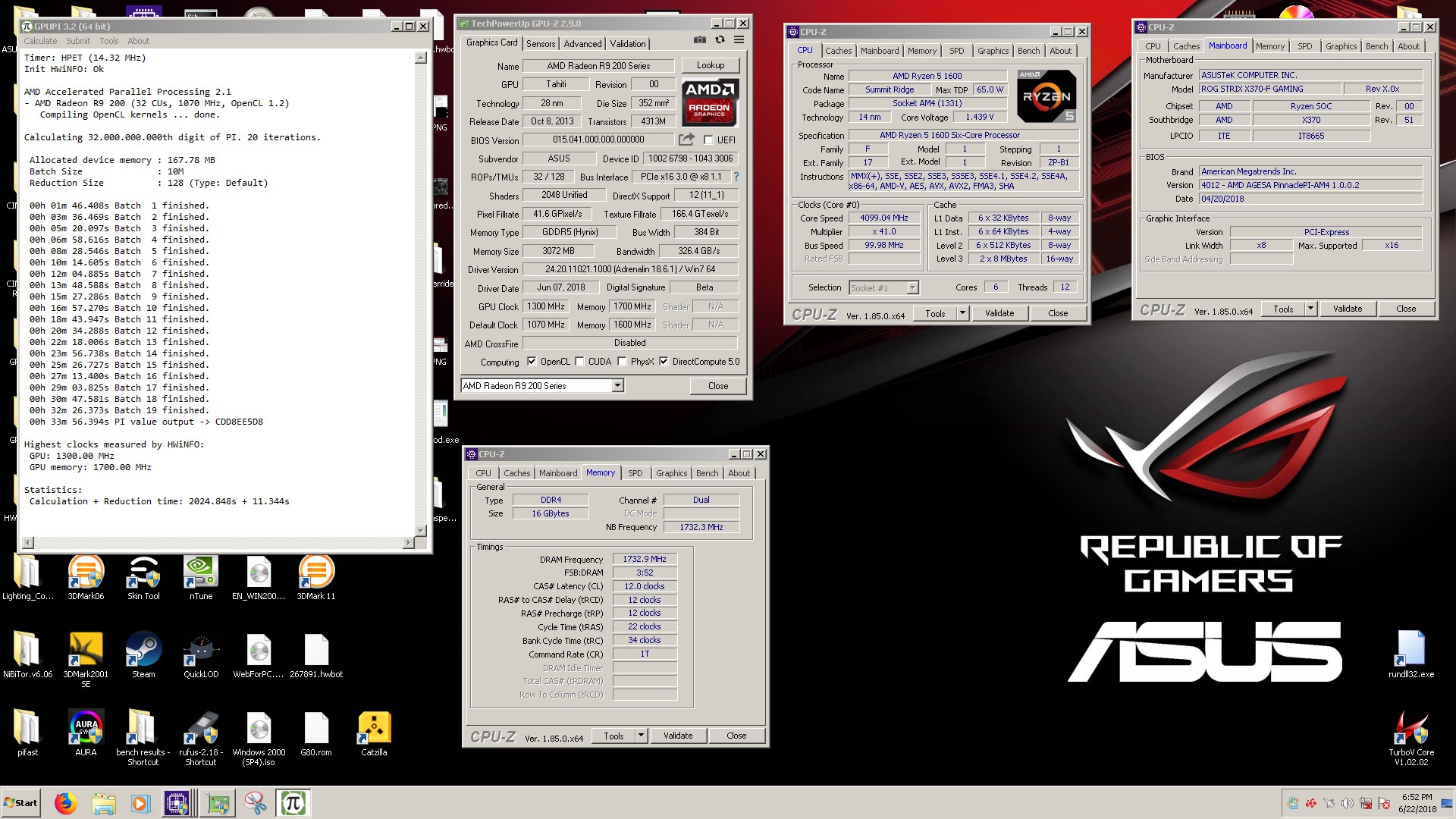Click Close button in GPU-Z

(x=718, y=386)
